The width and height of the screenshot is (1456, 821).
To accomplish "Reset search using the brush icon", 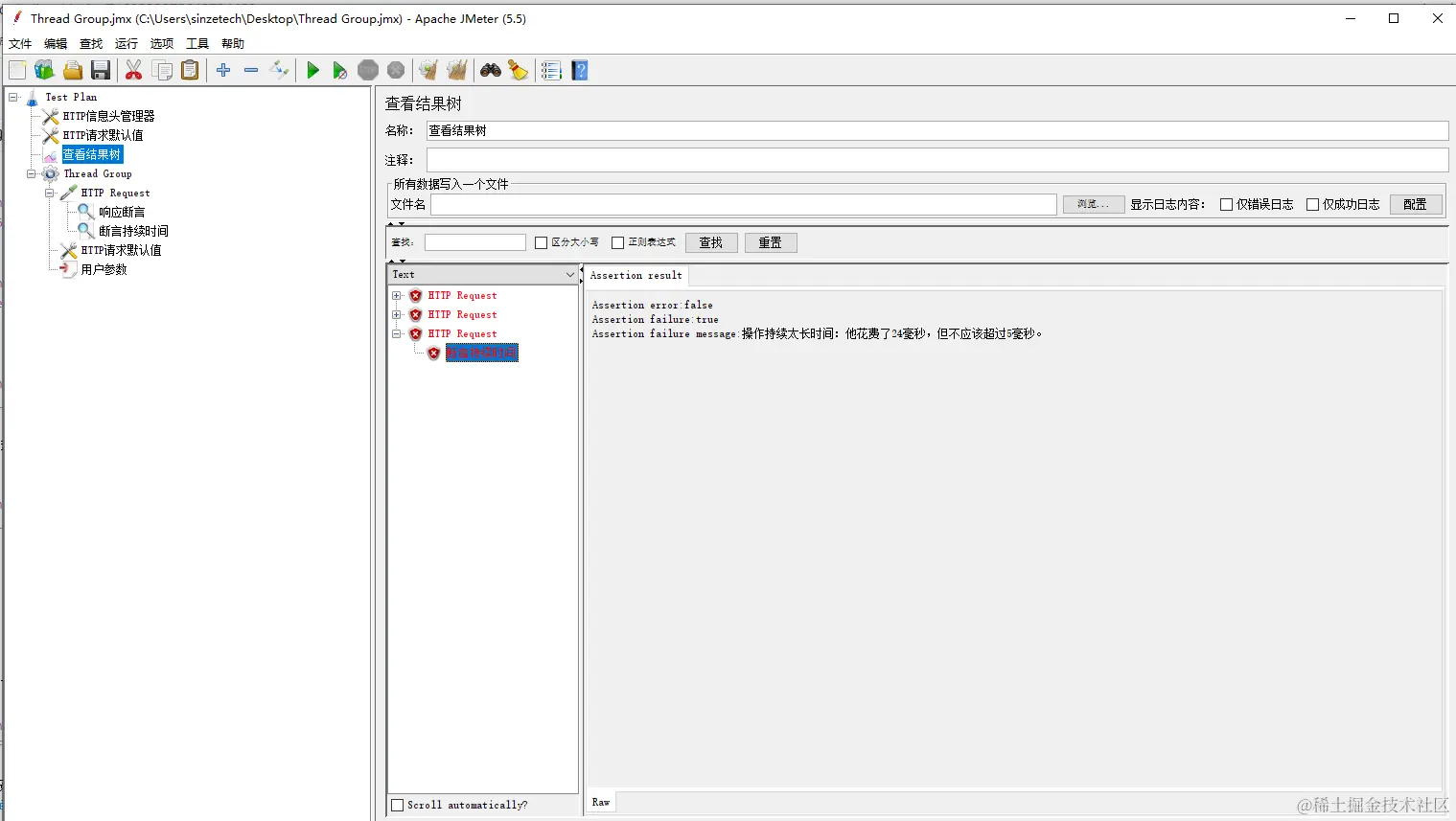I will [518, 70].
